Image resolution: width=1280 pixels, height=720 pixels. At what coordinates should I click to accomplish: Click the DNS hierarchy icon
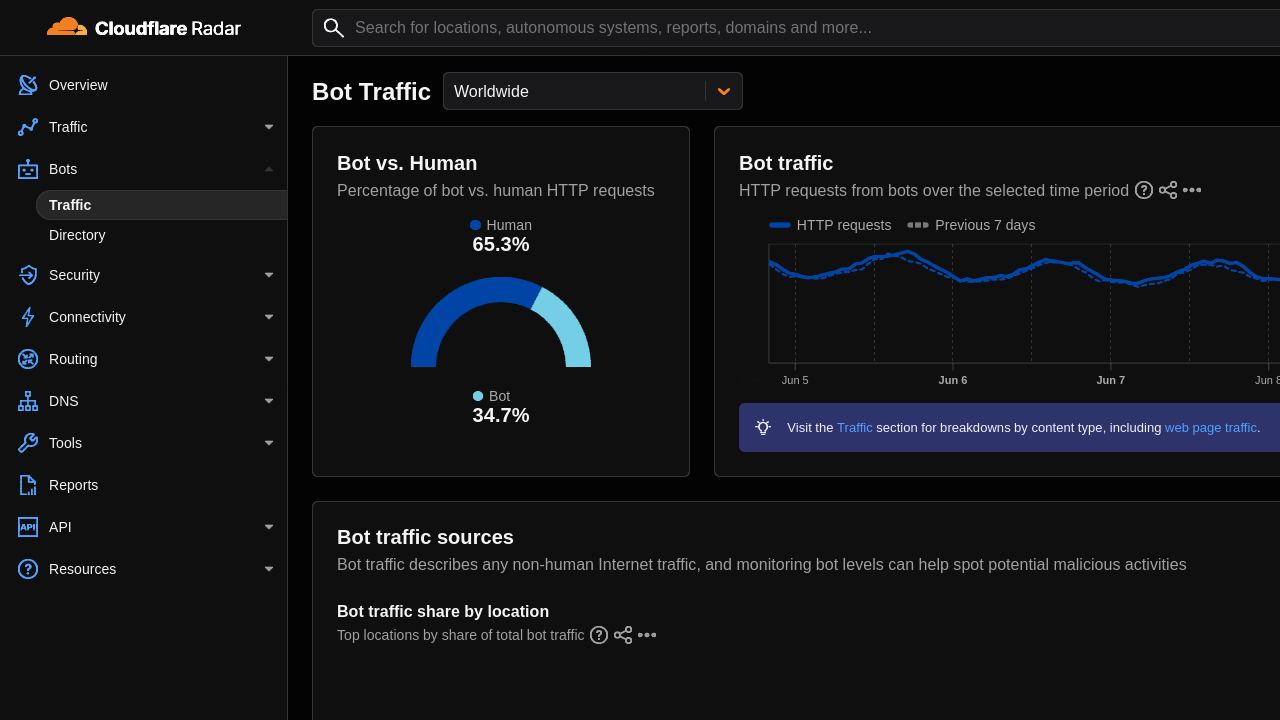point(28,401)
